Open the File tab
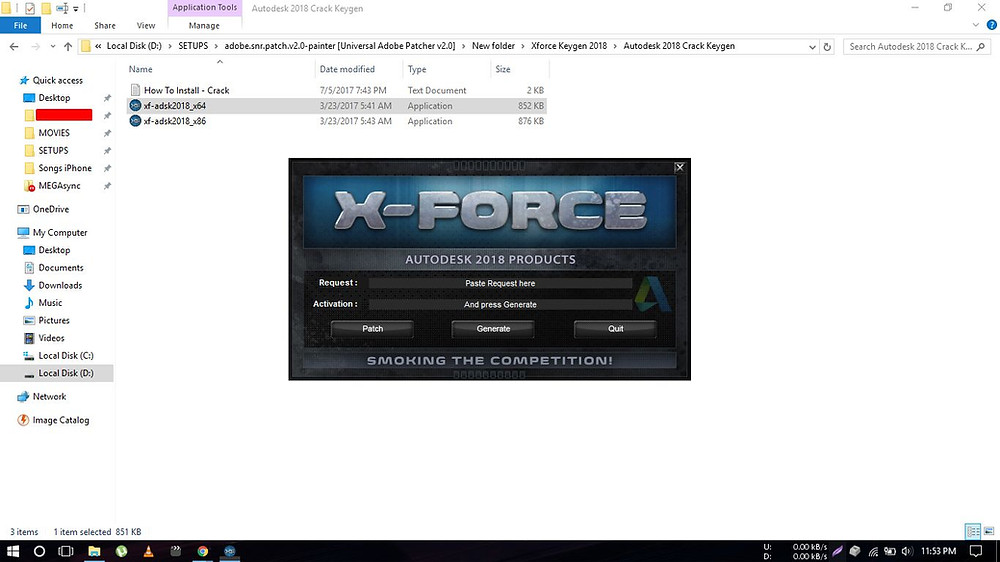Screen dimensions: 1000x562 pyautogui.click(x=20, y=26)
